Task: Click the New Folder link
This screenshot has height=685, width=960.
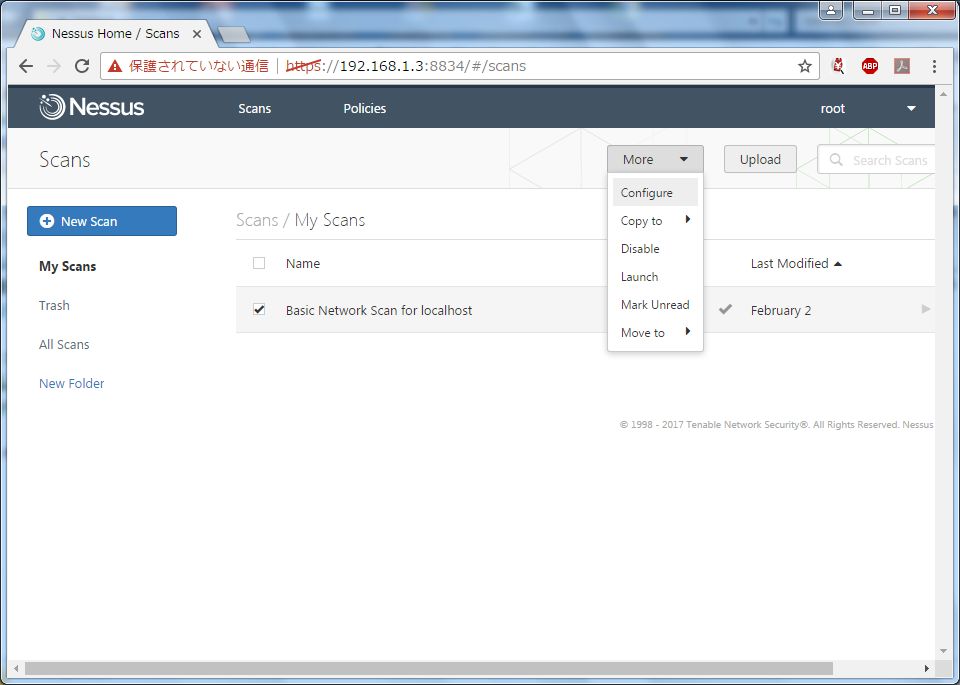Action: tap(72, 384)
